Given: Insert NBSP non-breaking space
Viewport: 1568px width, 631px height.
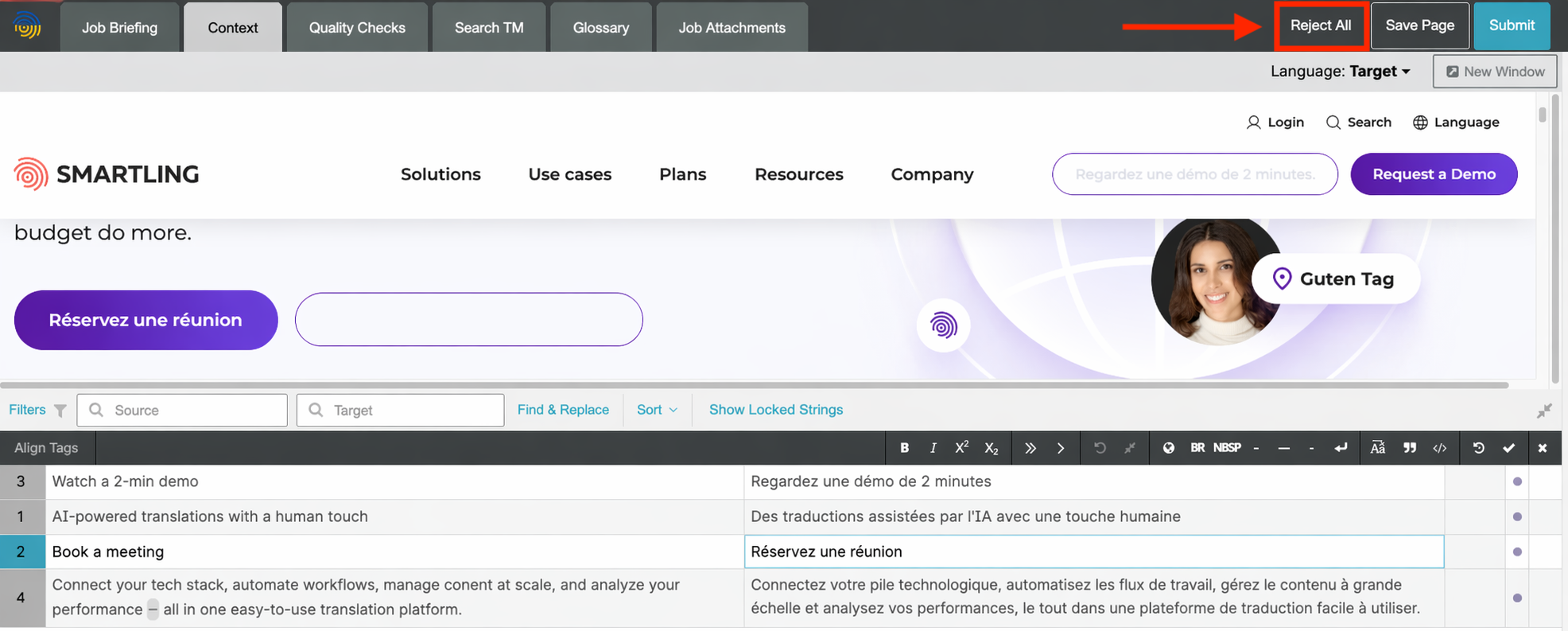Looking at the screenshot, I should [1227, 448].
